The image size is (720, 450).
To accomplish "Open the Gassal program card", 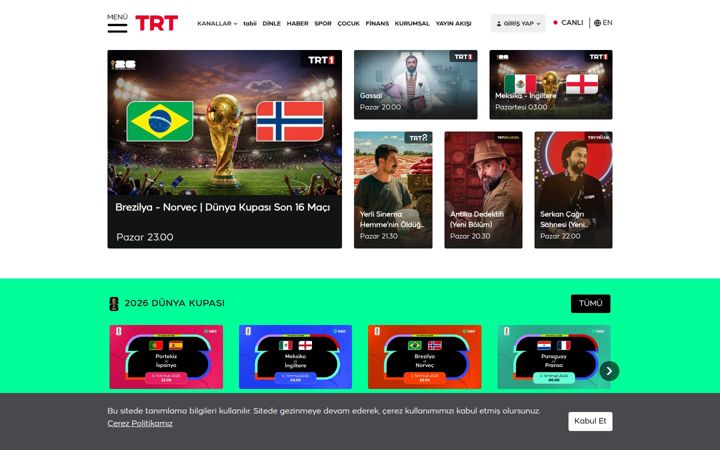I will tap(416, 84).
